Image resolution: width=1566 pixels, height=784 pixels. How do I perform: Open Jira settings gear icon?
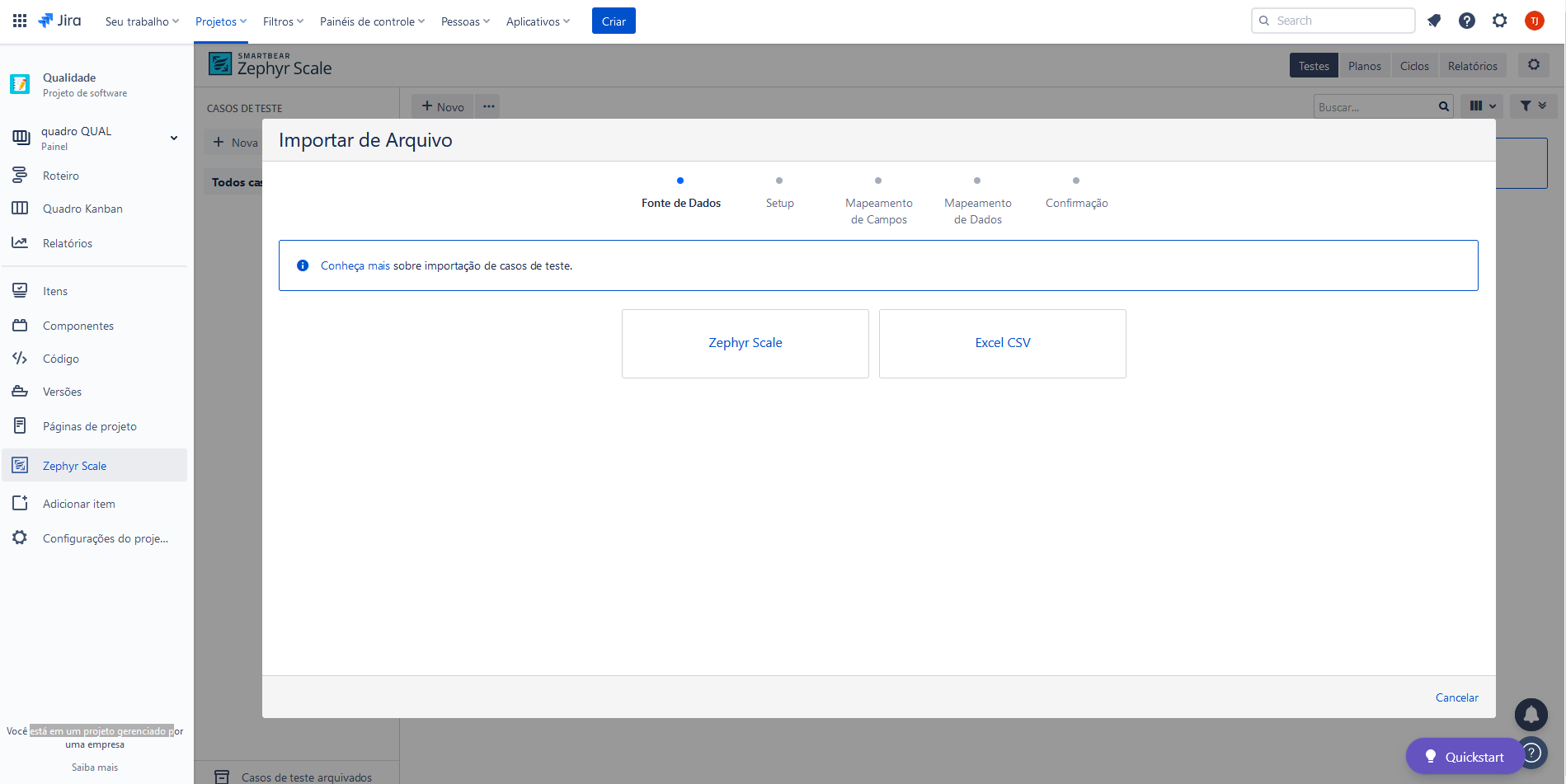(1499, 21)
